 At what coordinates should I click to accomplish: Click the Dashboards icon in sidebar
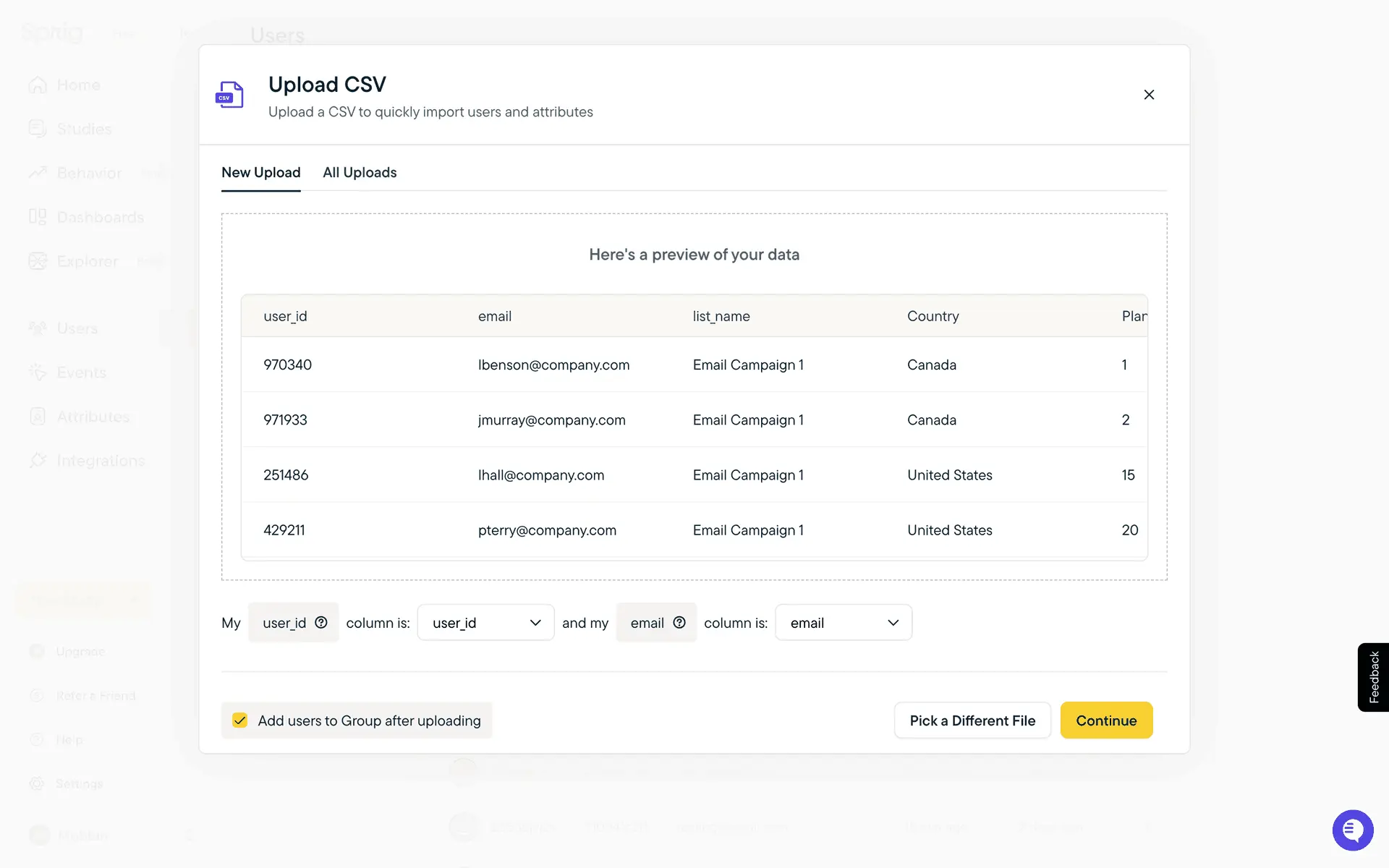click(38, 217)
